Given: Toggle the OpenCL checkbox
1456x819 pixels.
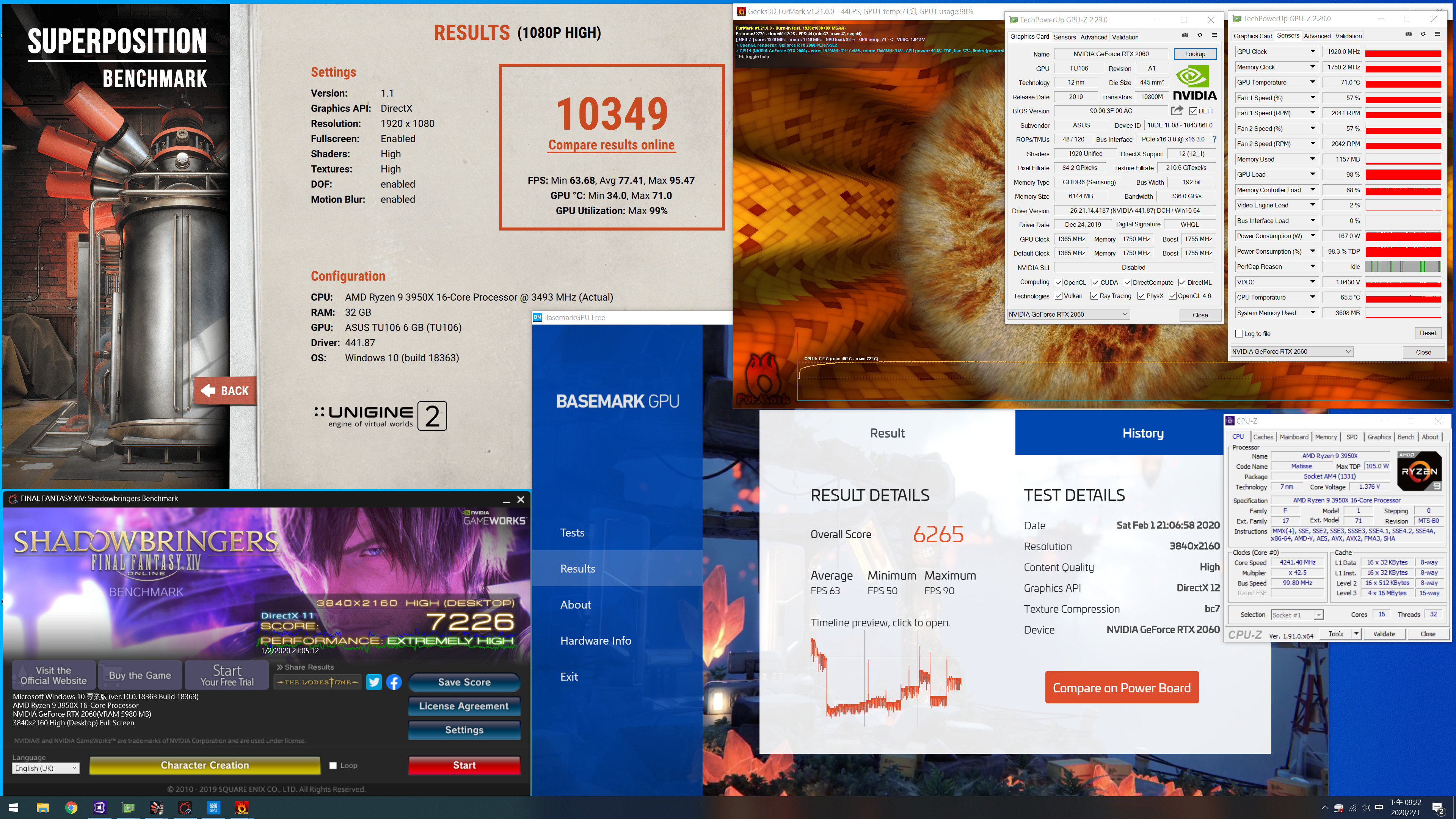Looking at the screenshot, I should pyautogui.click(x=1059, y=282).
